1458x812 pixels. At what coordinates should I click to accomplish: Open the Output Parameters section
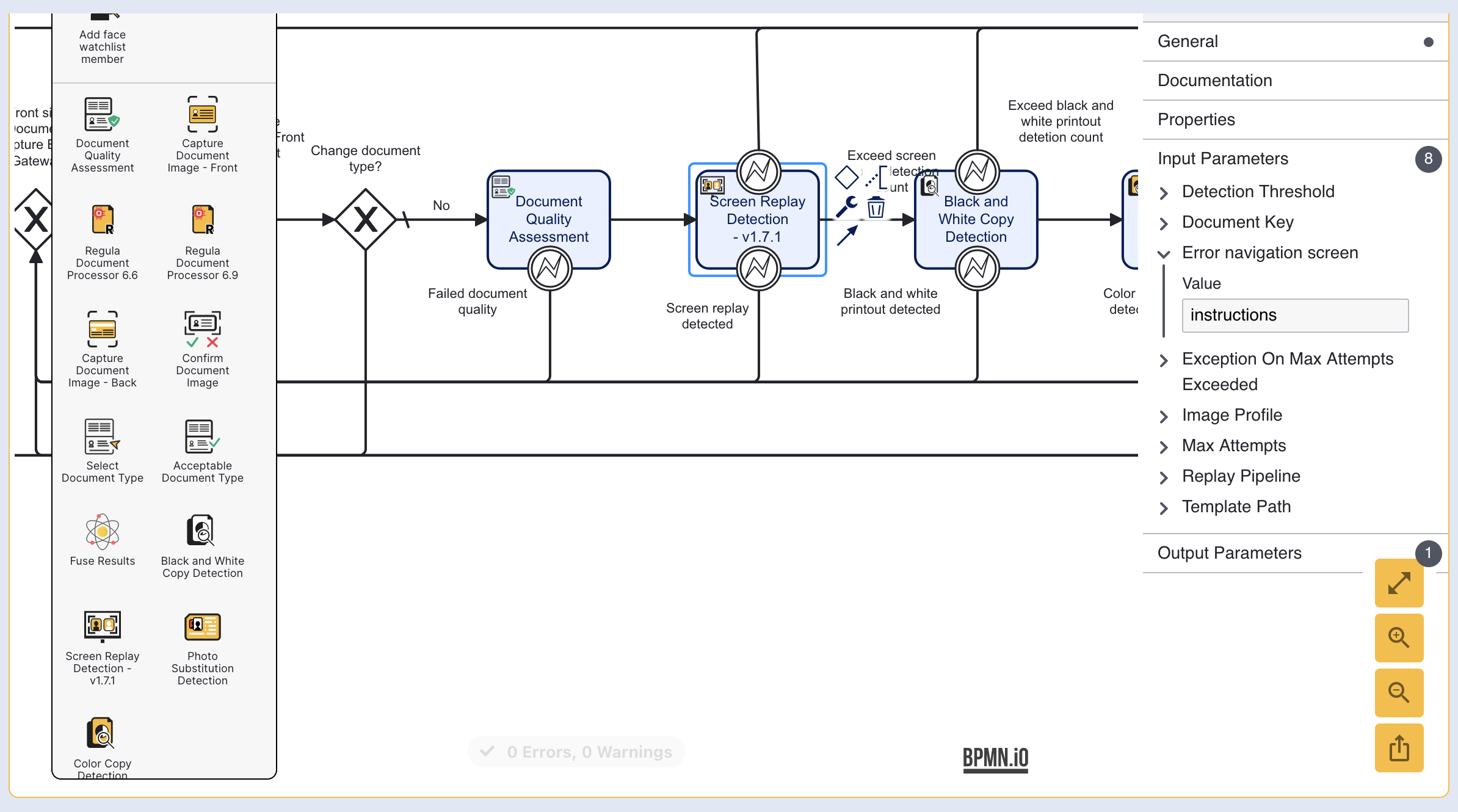[1229, 553]
